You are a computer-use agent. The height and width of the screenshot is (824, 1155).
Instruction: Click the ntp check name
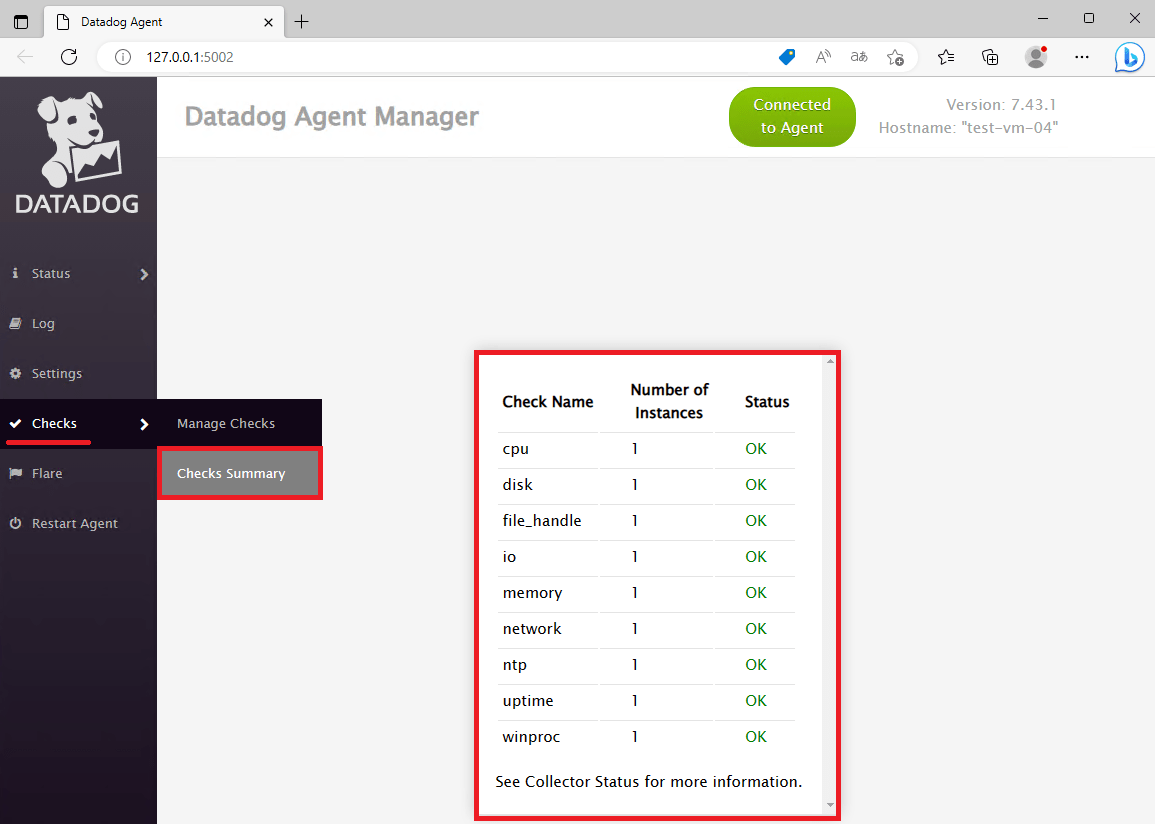514,665
